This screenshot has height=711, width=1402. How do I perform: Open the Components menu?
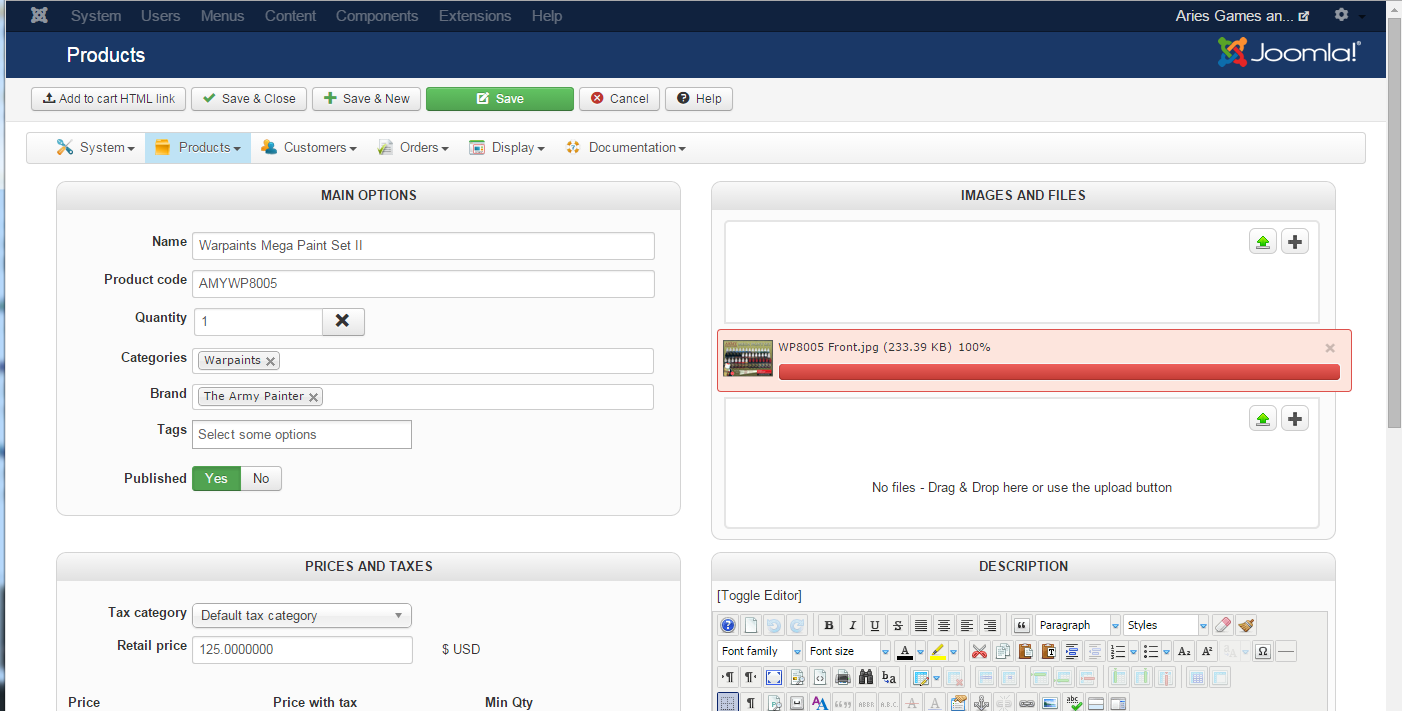point(377,16)
